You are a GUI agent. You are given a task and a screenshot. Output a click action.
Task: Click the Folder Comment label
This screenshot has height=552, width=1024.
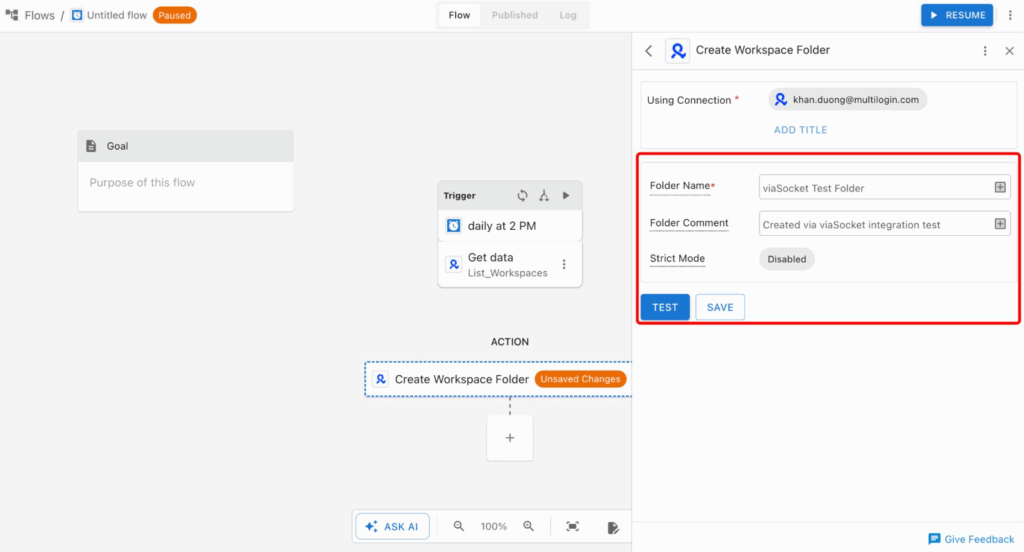(689, 223)
